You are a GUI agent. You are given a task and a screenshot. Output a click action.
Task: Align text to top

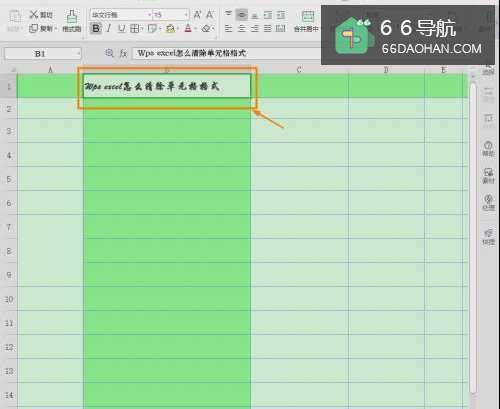pyautogui.click(x=228, y=14)
